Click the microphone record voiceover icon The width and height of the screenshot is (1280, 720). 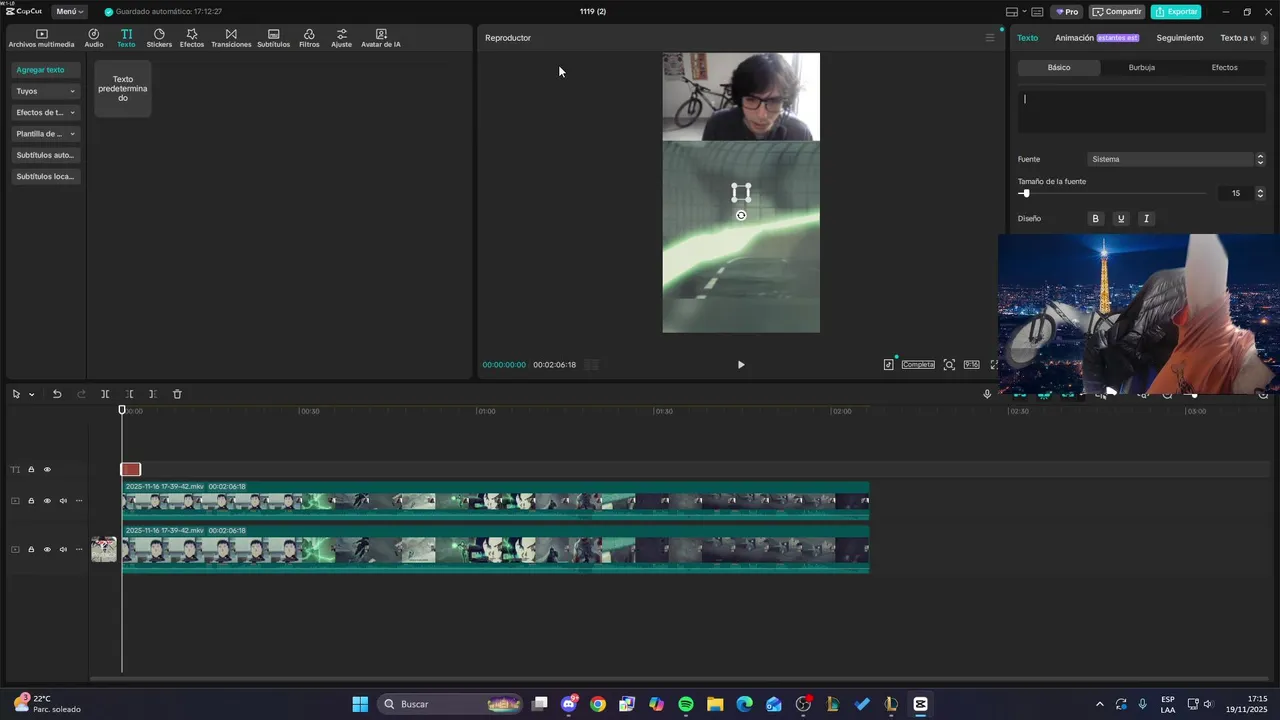coord(987,394)
